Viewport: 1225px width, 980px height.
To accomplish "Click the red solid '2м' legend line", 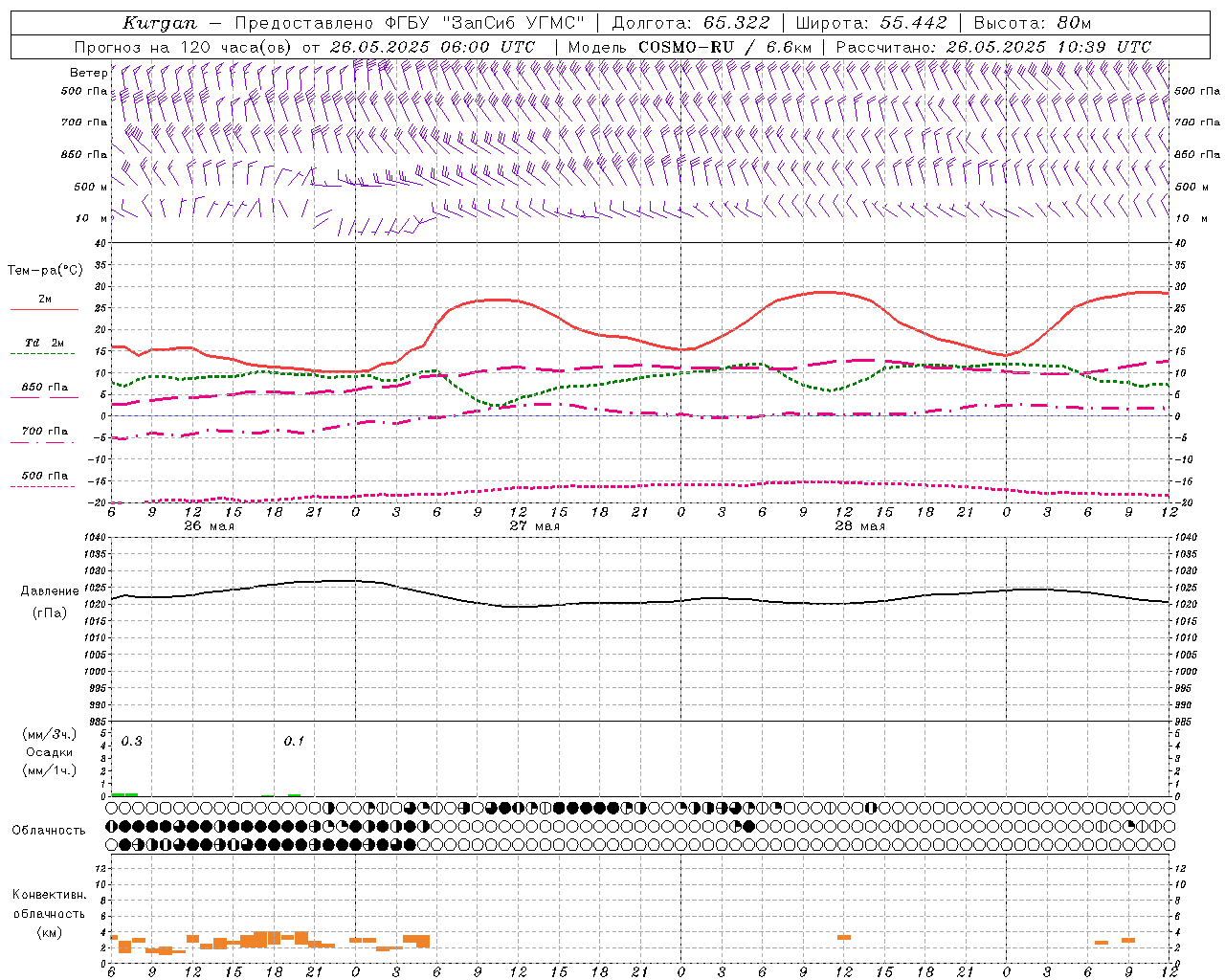I will pos(44,310).
